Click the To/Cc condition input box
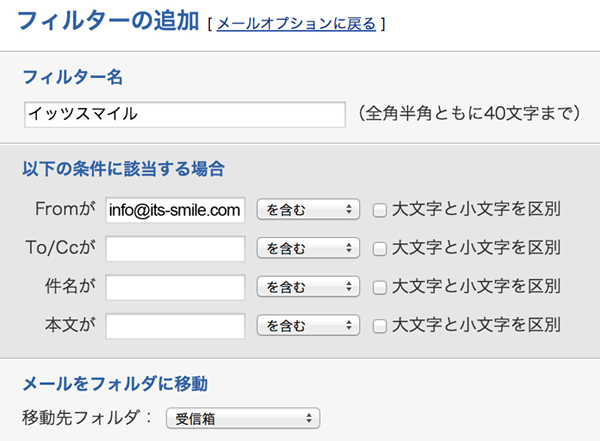This screenshot has width=600, height=441. [x=175, y=249]
